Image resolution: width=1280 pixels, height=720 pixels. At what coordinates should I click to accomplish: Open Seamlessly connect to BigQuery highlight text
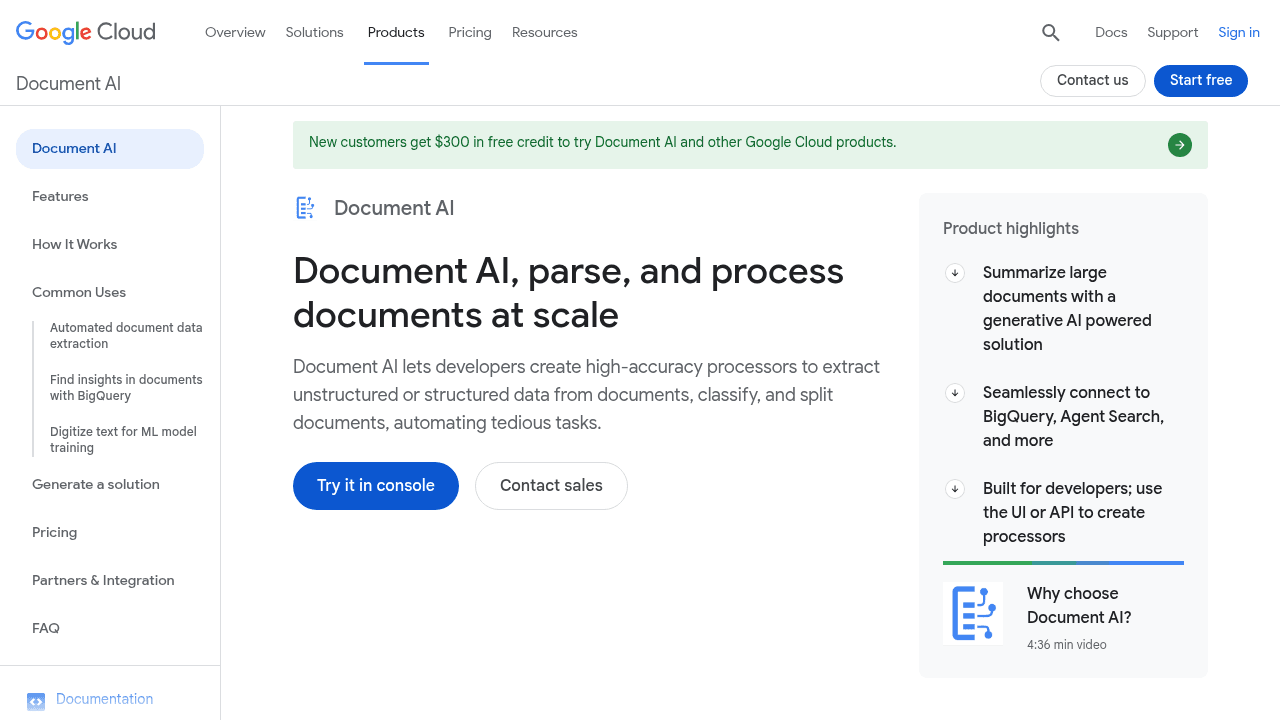[x=1073, y=416]
